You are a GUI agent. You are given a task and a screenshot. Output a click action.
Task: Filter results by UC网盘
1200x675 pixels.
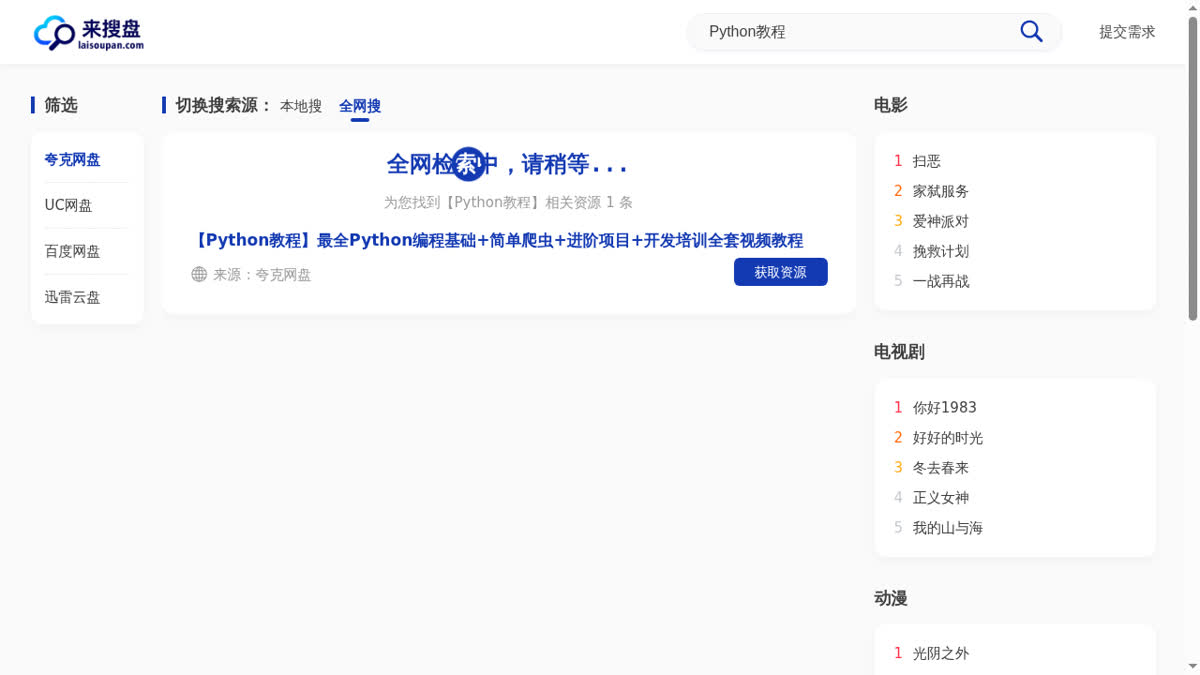click(x=68, y=206)
